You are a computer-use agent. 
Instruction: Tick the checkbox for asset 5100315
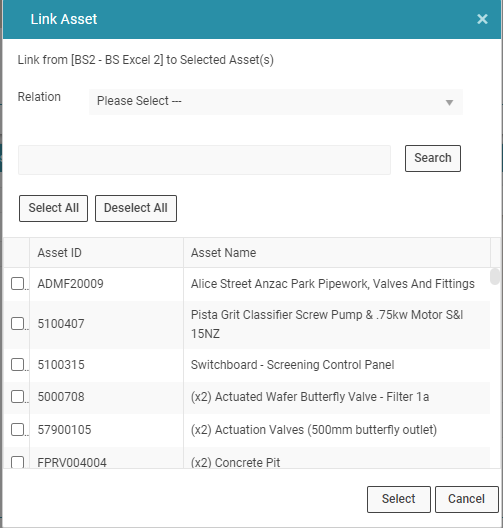(x=18, y=364)
